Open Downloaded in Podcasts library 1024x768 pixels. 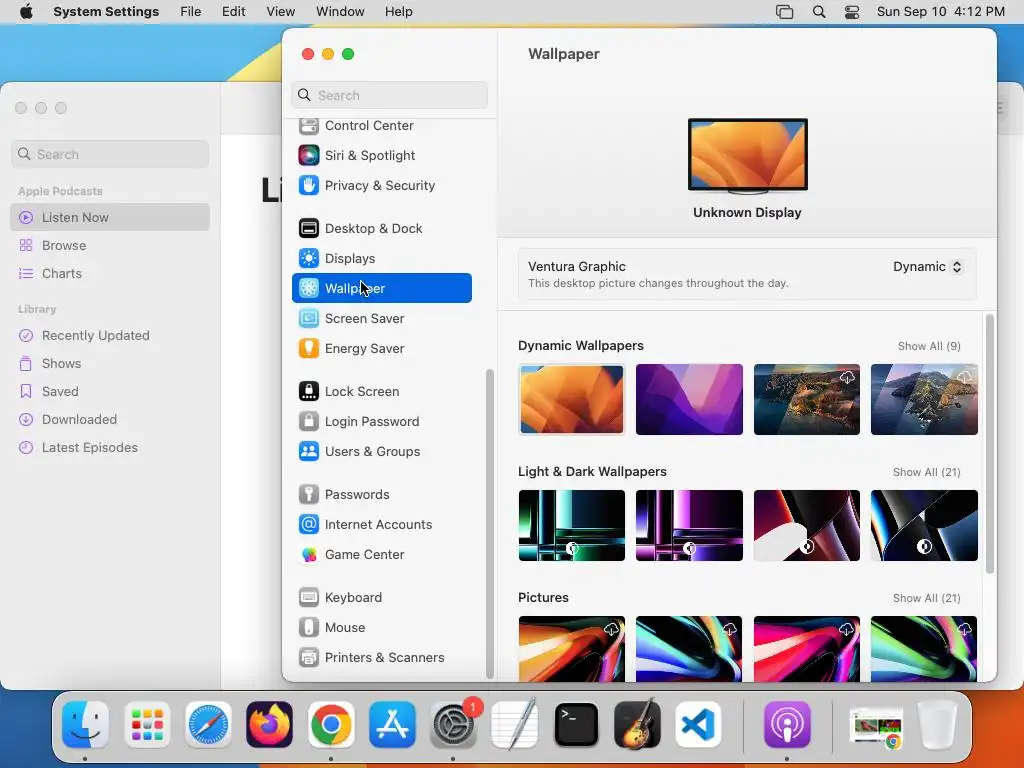click(110, 420)
